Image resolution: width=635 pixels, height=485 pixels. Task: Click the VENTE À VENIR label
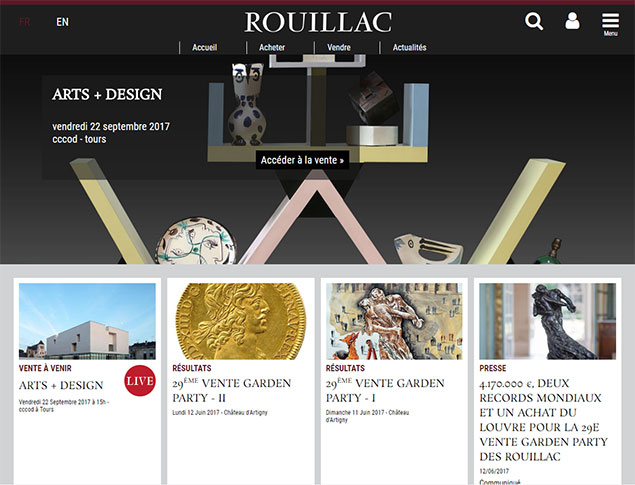[x=45, y=368]
